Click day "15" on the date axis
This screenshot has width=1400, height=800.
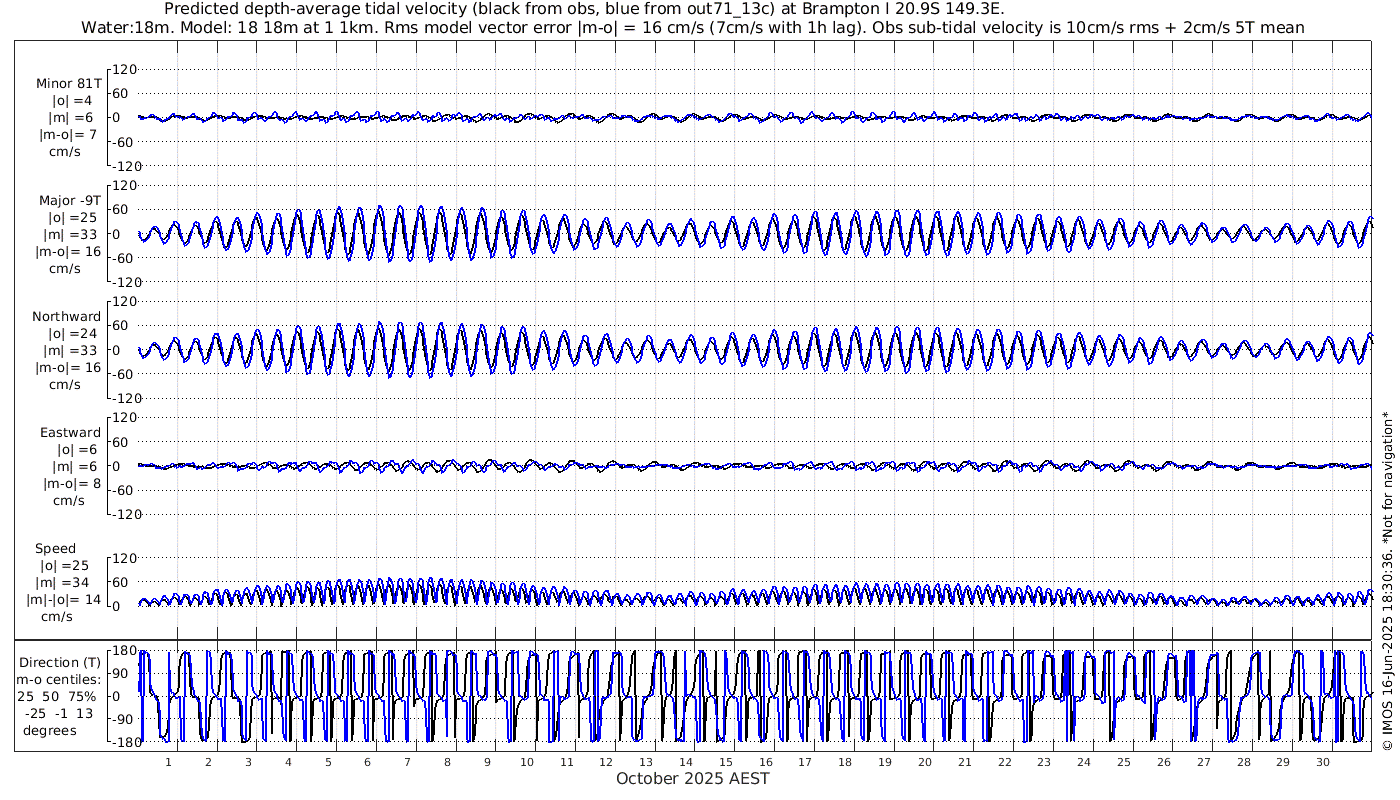point(725,762)
